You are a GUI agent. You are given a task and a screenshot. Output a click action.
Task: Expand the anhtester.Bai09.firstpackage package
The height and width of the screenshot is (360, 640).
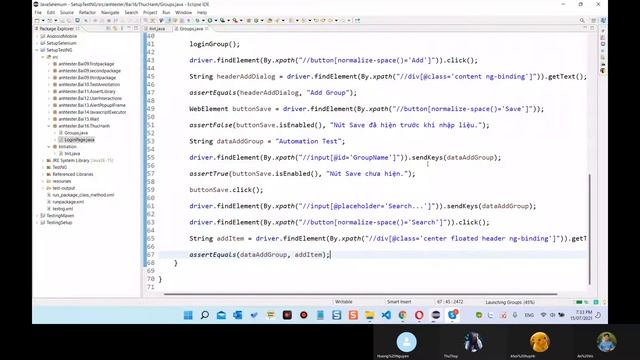click(x=49, y=64)
